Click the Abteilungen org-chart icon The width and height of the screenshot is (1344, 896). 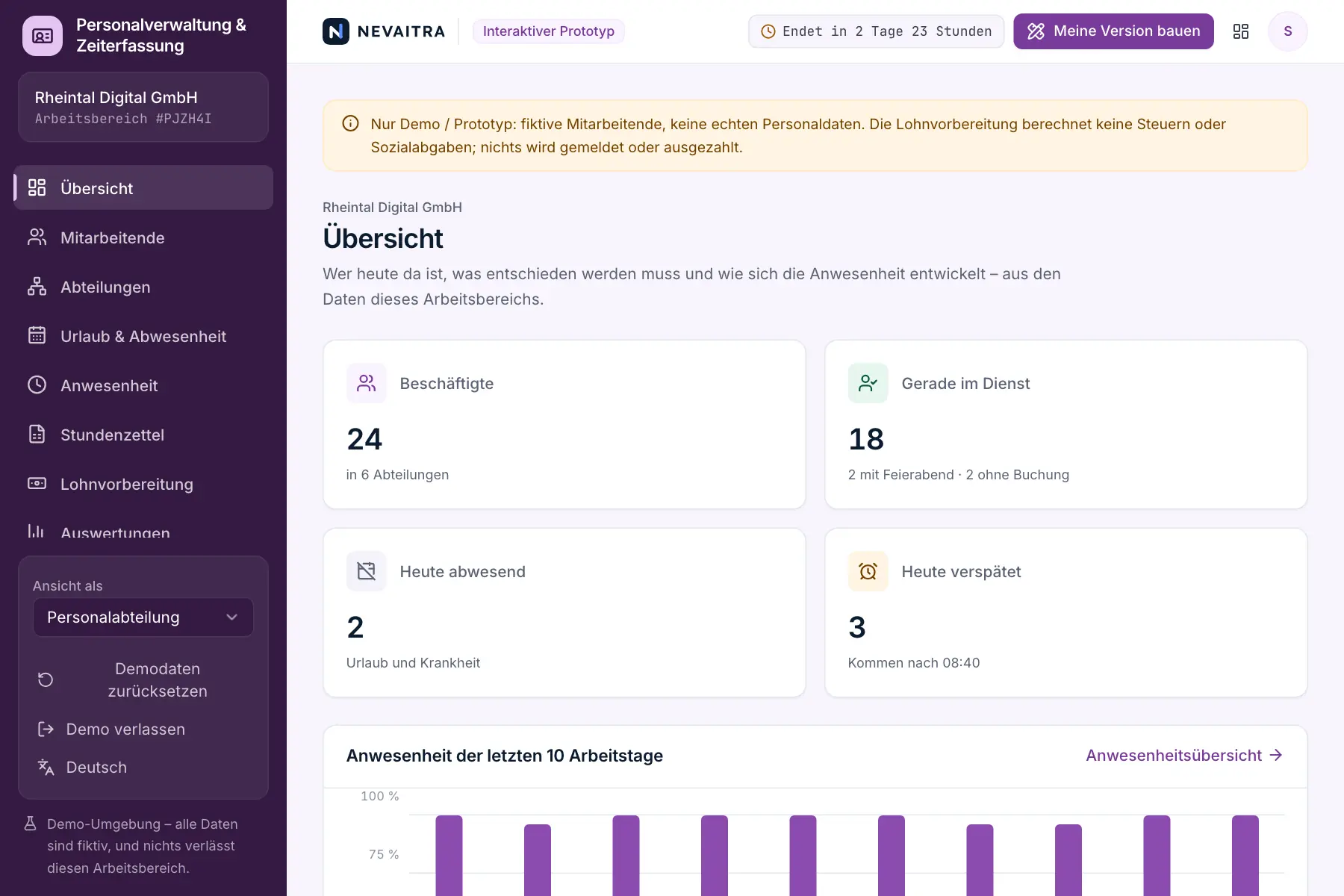(37, 286)
